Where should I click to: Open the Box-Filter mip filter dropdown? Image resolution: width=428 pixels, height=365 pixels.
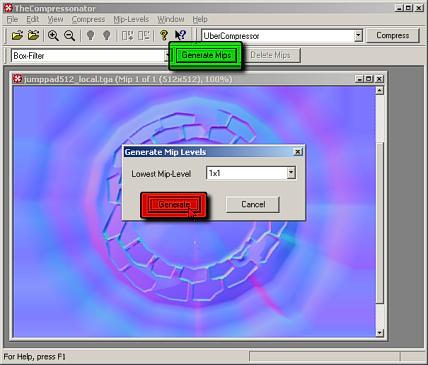click(x=167, y=56)
